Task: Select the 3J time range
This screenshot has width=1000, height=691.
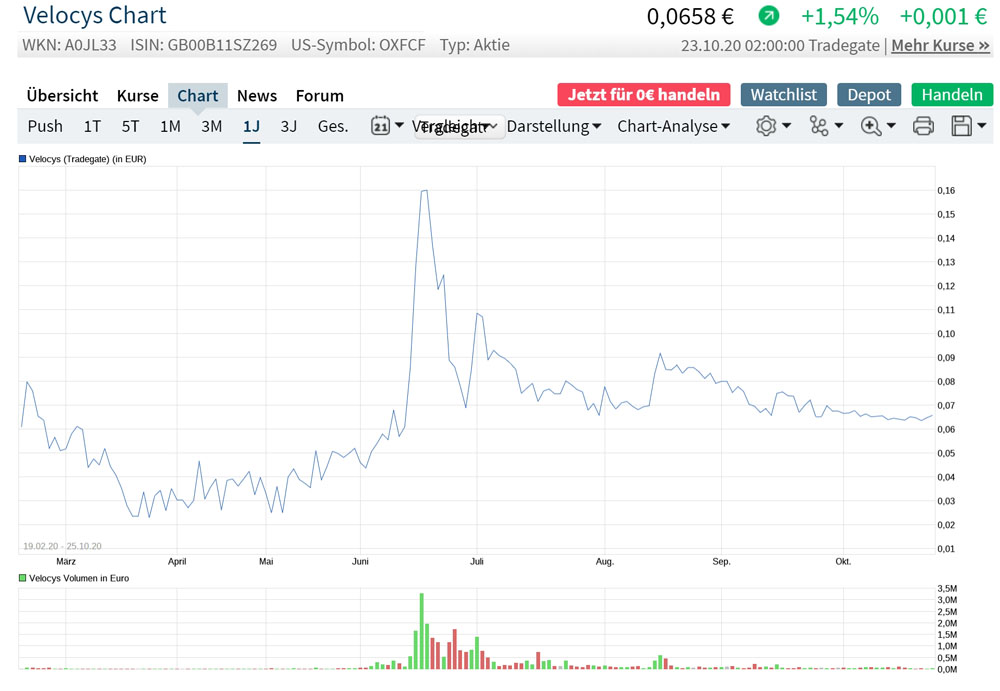Action: (289, 126)
